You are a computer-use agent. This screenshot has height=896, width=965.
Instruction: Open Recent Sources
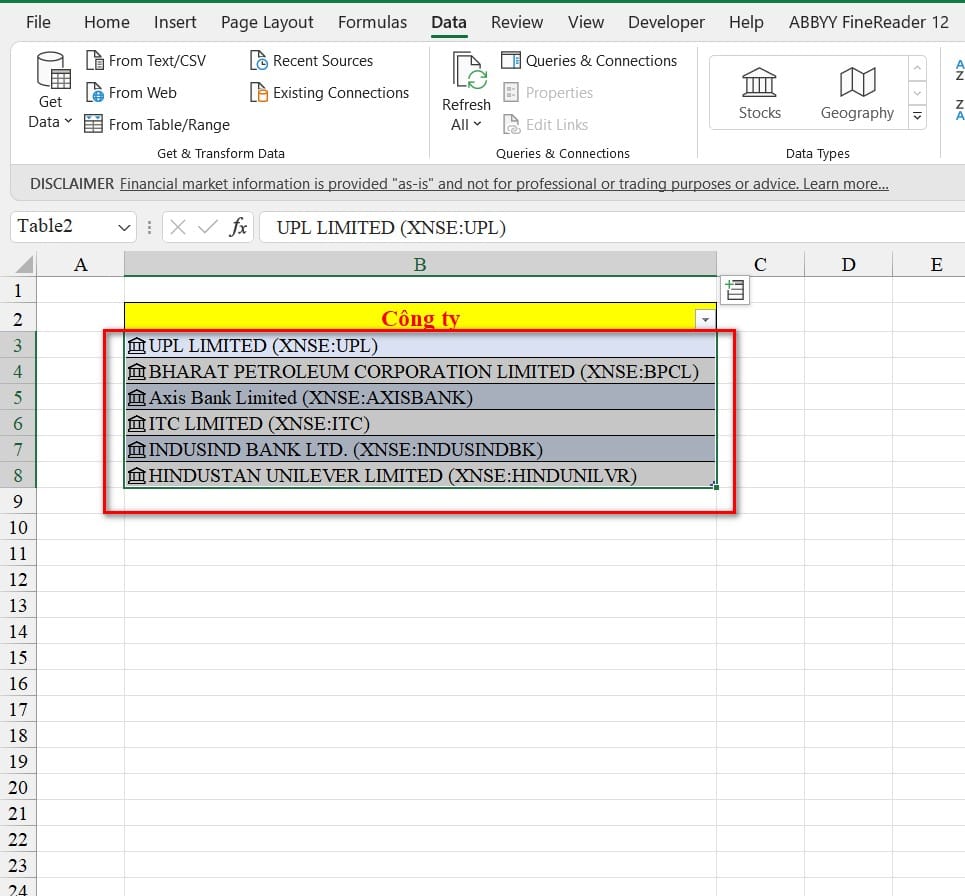pos(311,60)
